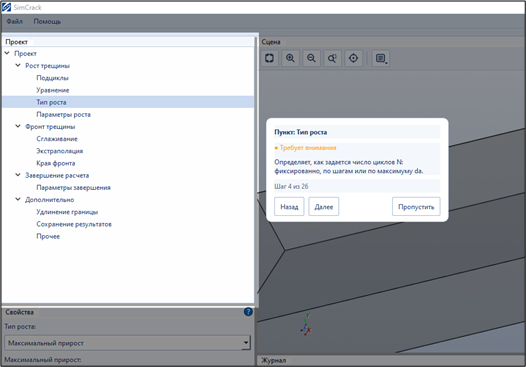
Task: Click the Завершение расчета tree label
Action: point(57,175)
